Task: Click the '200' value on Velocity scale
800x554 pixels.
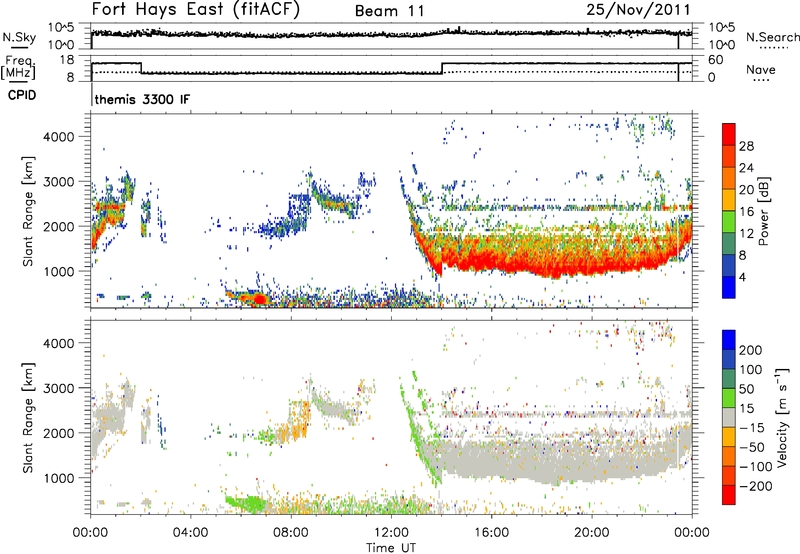Action: click(x=751, y=350)
